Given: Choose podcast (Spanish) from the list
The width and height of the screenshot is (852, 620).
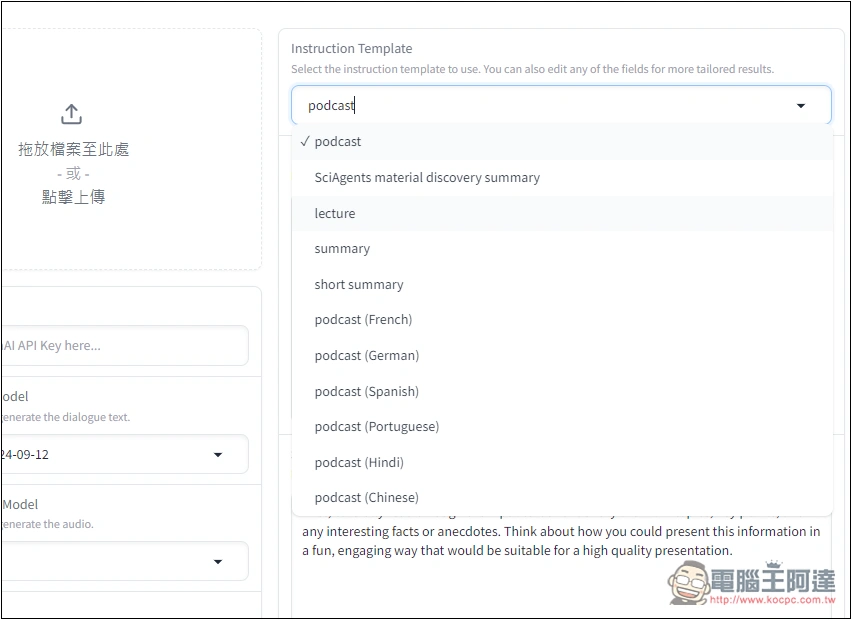Looking at the screenshot, I should pos(562,392).
